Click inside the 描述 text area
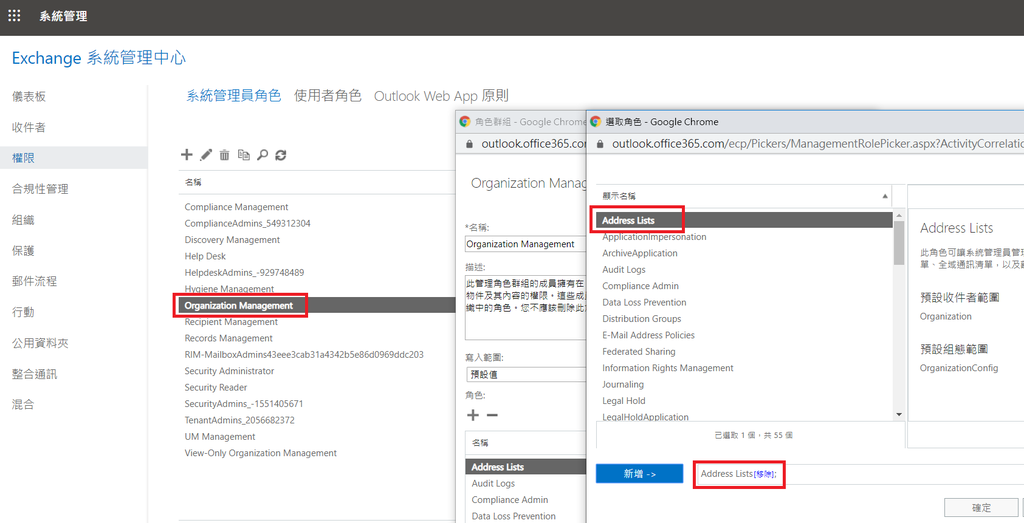The image size is (1024, 523). pos(526,308)
